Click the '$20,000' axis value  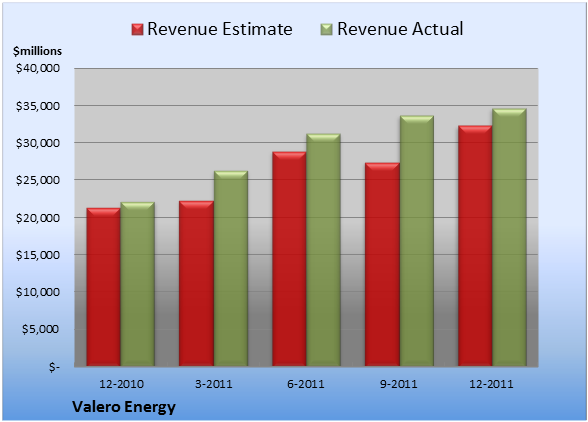tap(38, 218)
